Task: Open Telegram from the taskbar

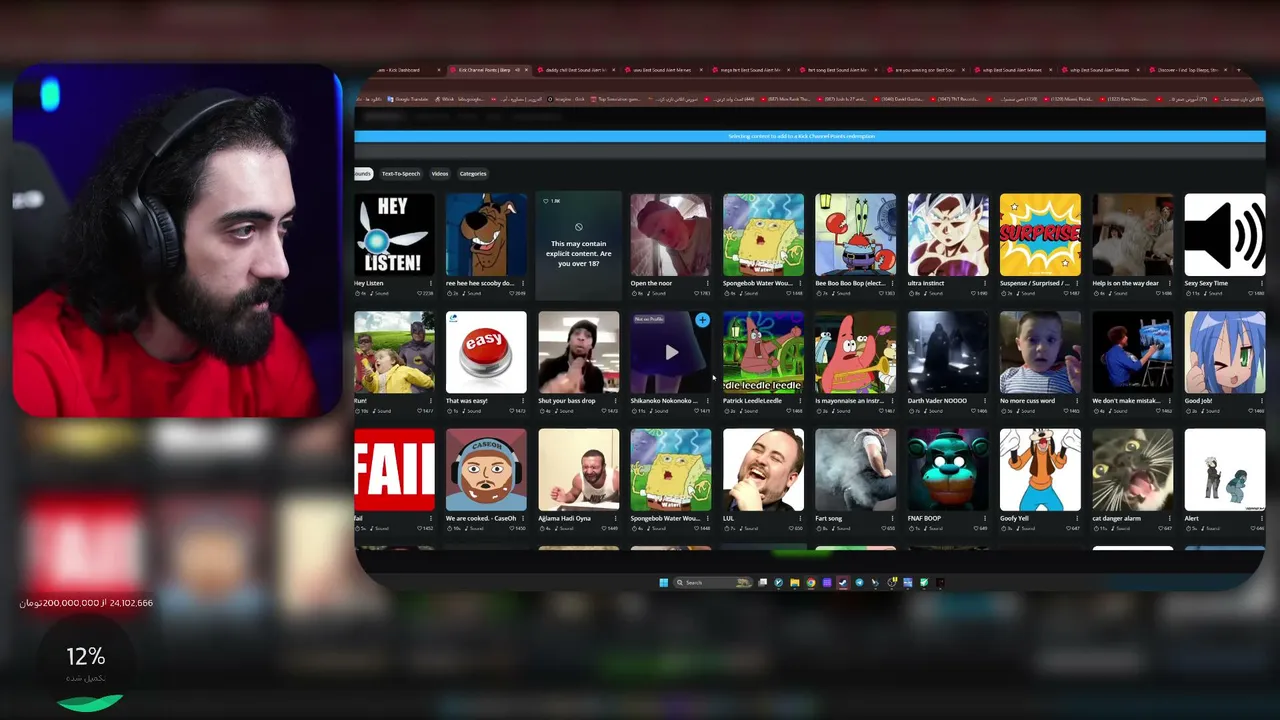Action: [859, 582]
